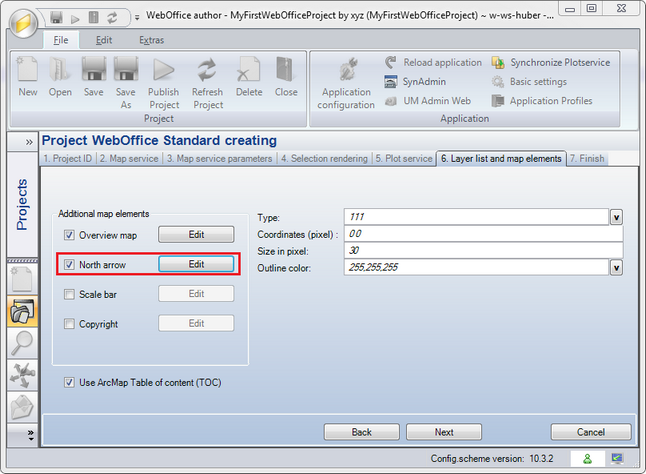Delete the project via Delete icon
The image size is (646, 474).
tap(248, 69)
